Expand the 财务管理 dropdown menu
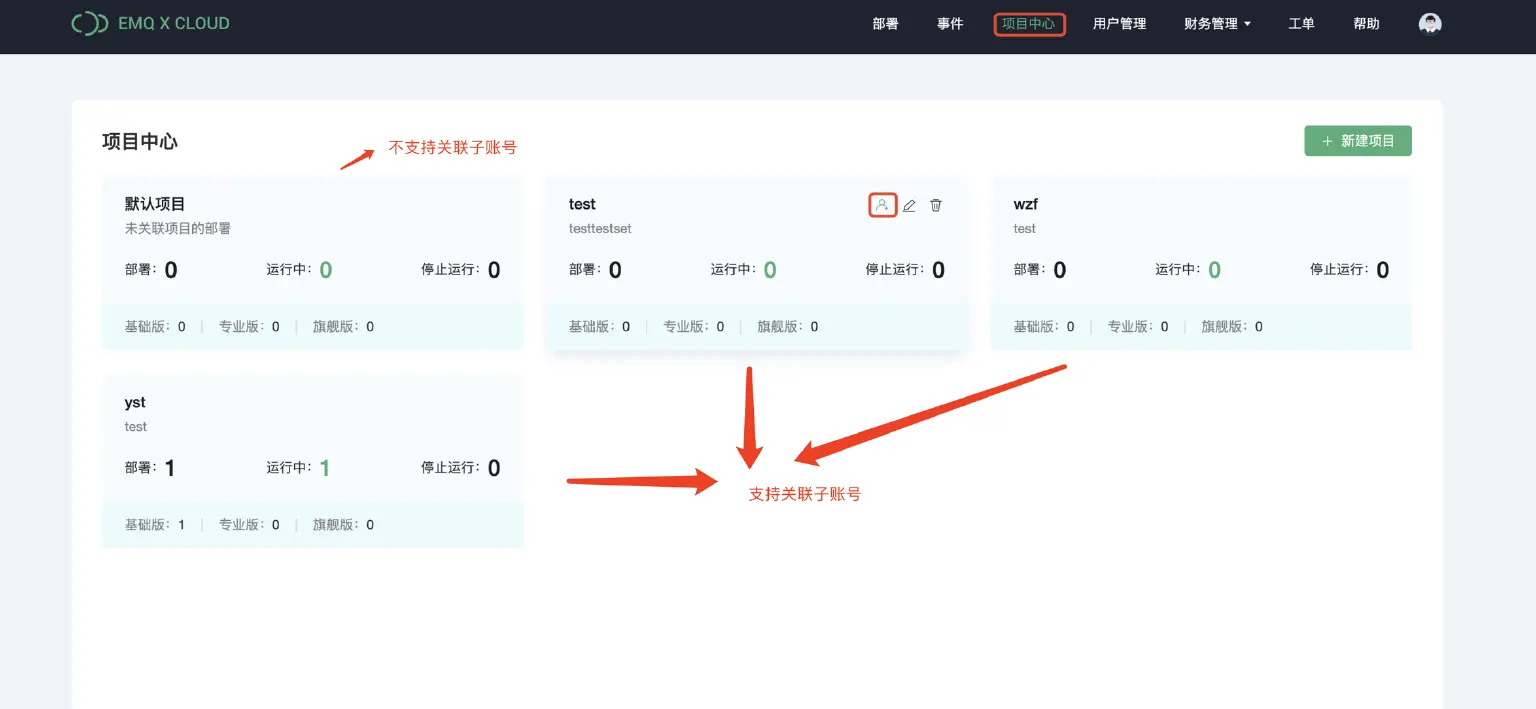The height and width of the screenshot is (709, 1536). (1217, 24)
